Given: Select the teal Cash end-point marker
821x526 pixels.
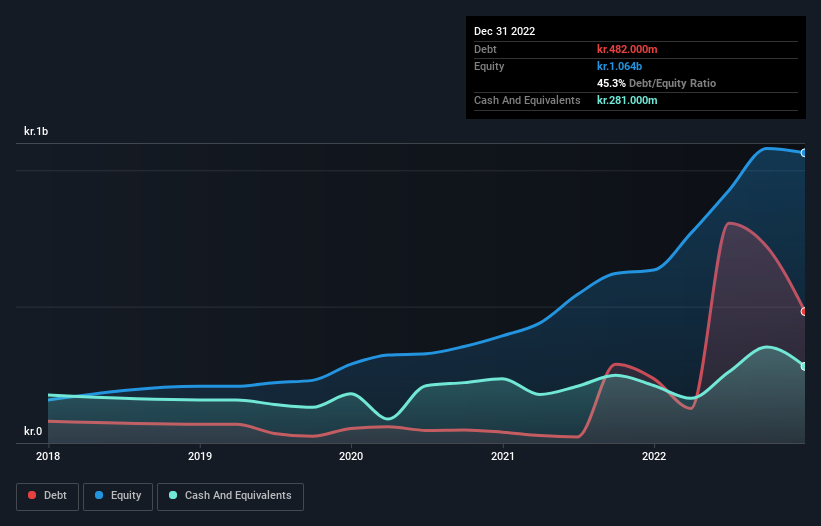Looking at the screenshot, I should [804, 366].
